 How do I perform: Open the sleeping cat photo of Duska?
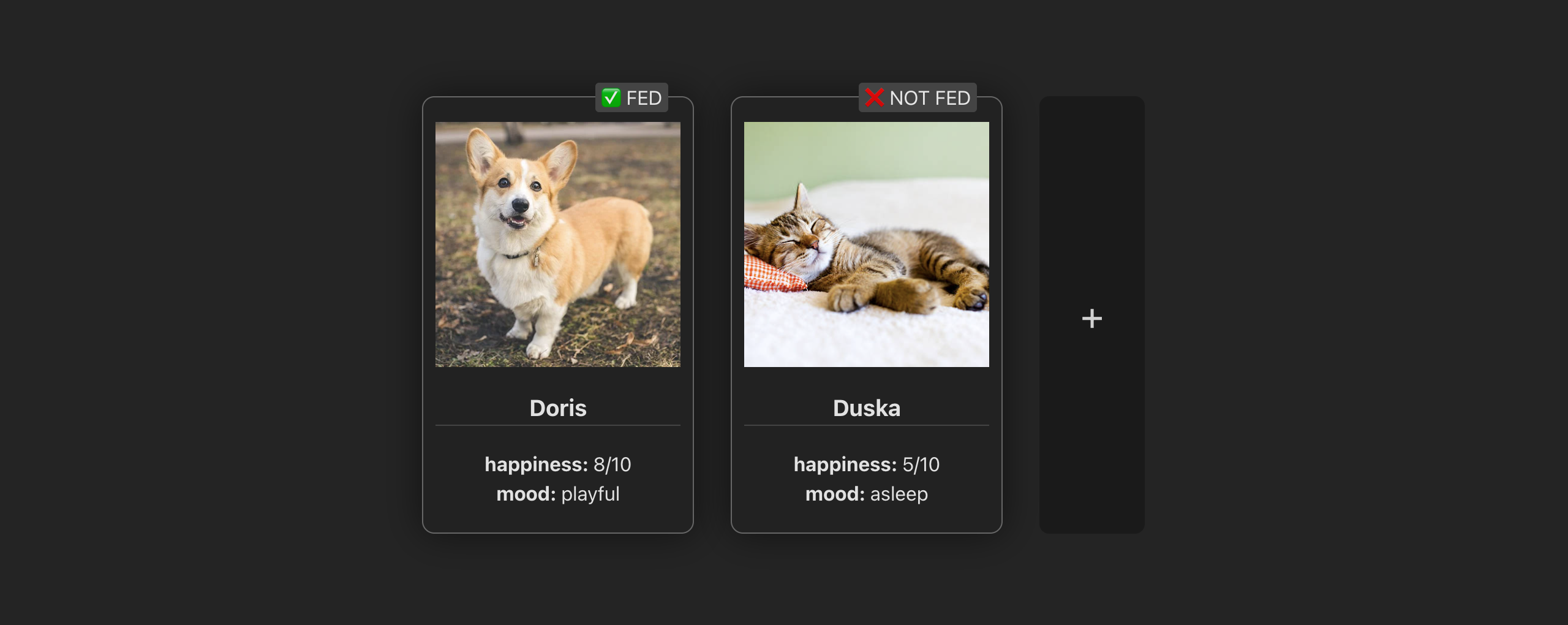[x=867, y=244]
